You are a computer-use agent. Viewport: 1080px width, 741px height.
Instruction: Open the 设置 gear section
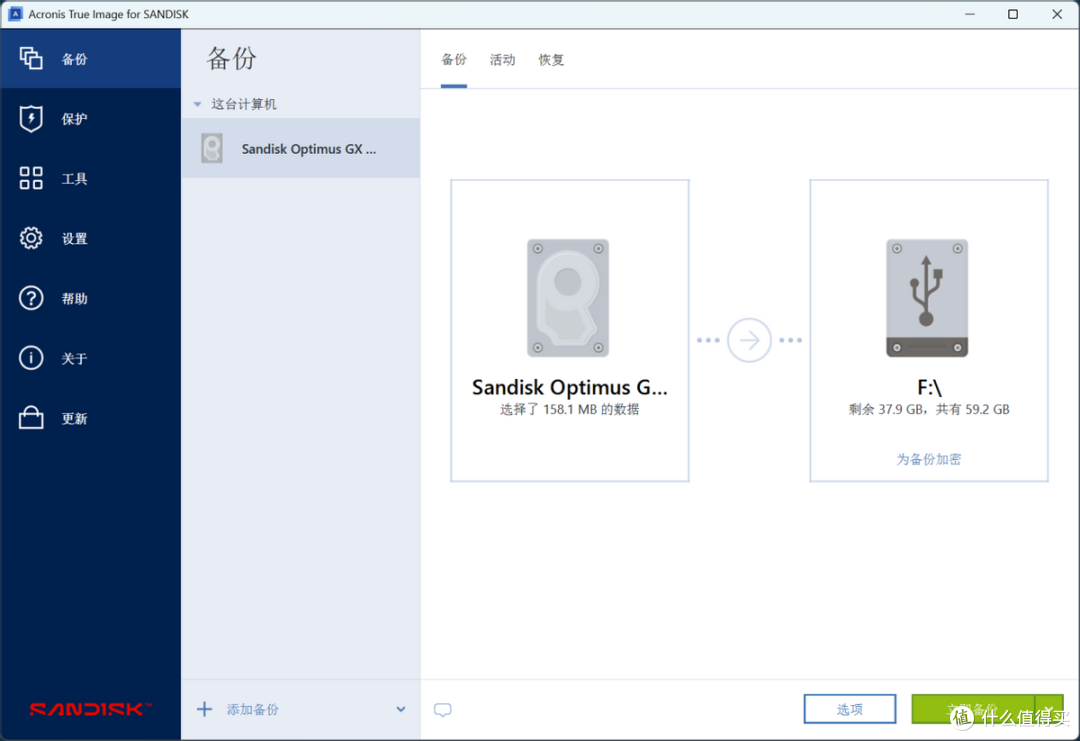pos(90,238)
